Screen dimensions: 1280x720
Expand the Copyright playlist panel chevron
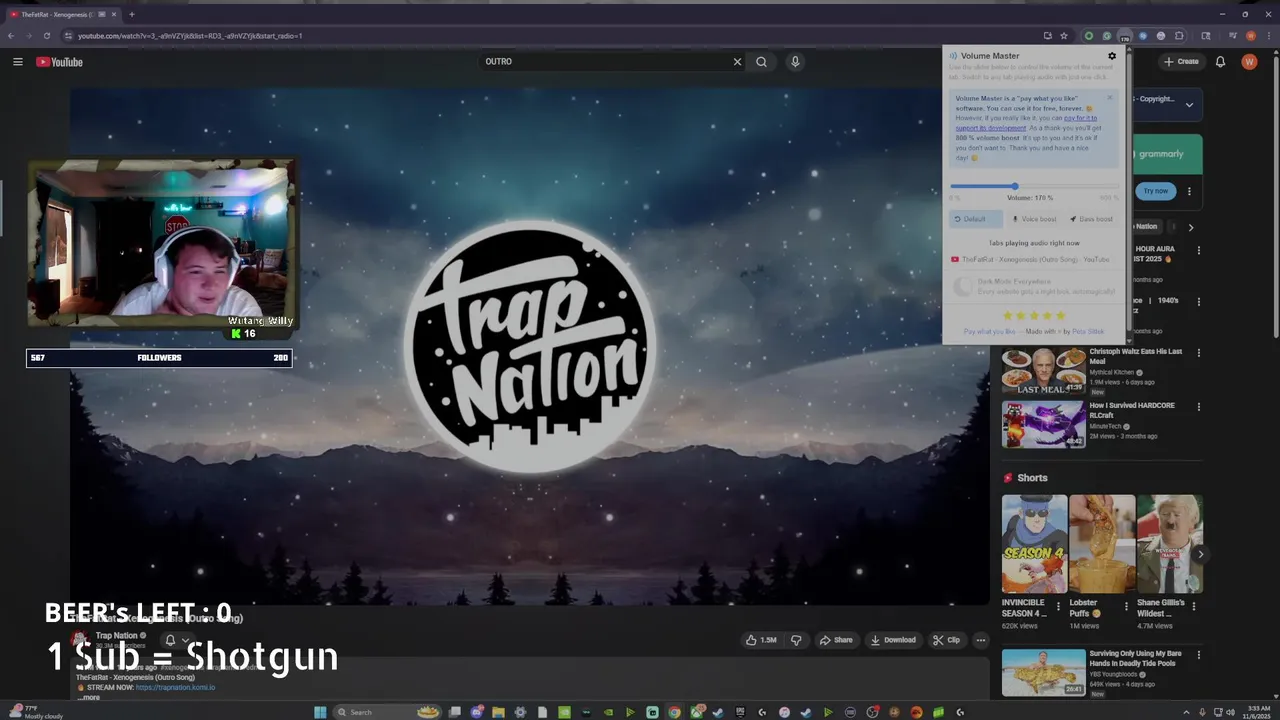click(x=1189, y=104)
